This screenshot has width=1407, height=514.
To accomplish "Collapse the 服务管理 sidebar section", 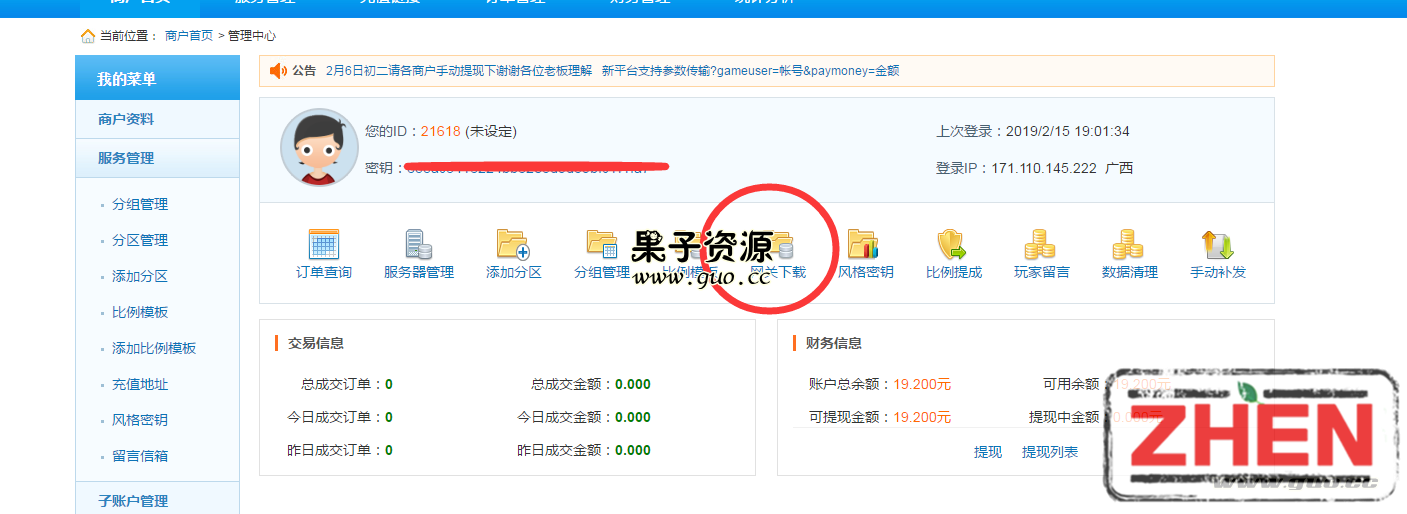I will pos(126,158).
